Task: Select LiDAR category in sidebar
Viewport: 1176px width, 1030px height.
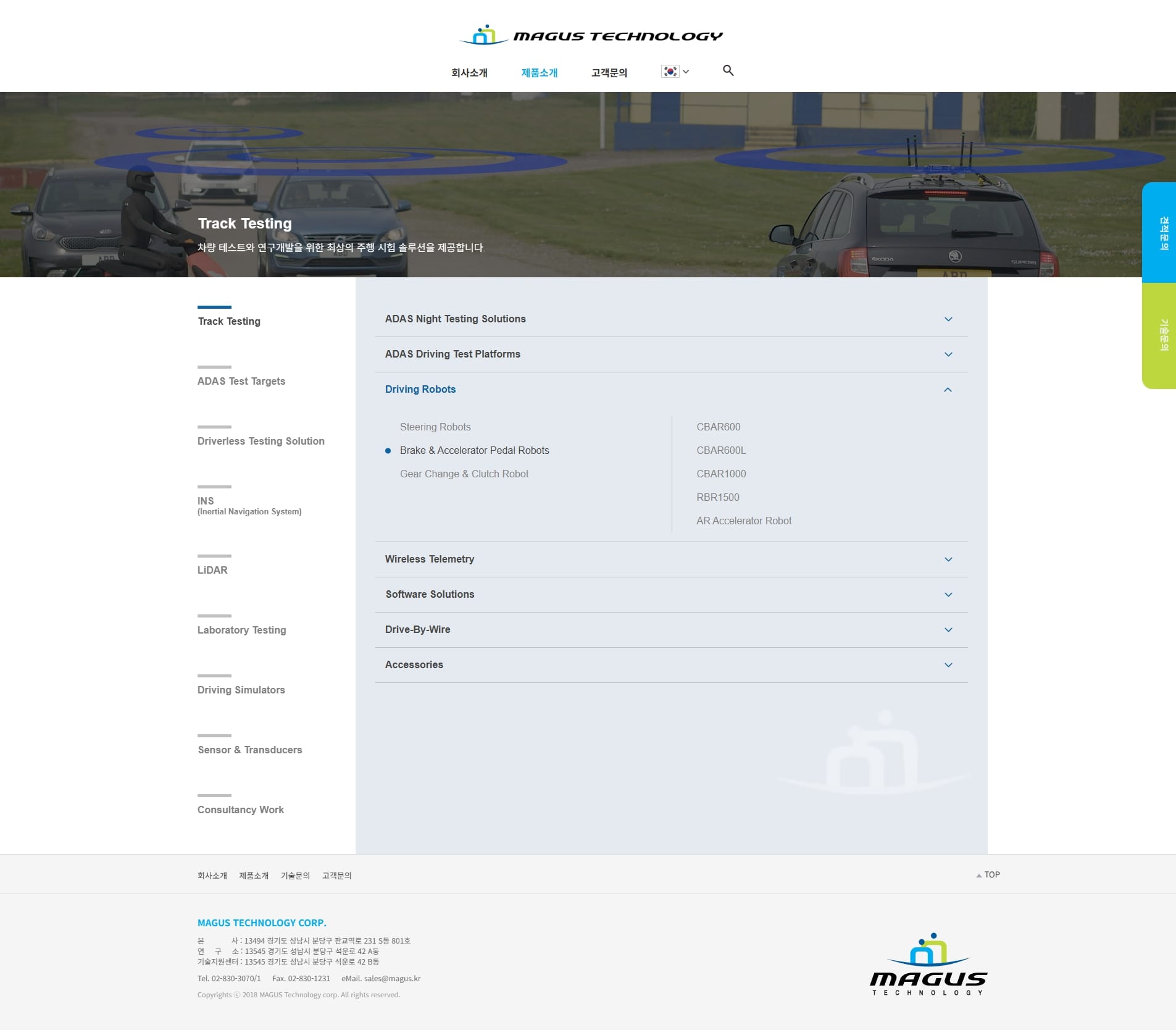Action: pyautogui.click(x=212, y=571)
